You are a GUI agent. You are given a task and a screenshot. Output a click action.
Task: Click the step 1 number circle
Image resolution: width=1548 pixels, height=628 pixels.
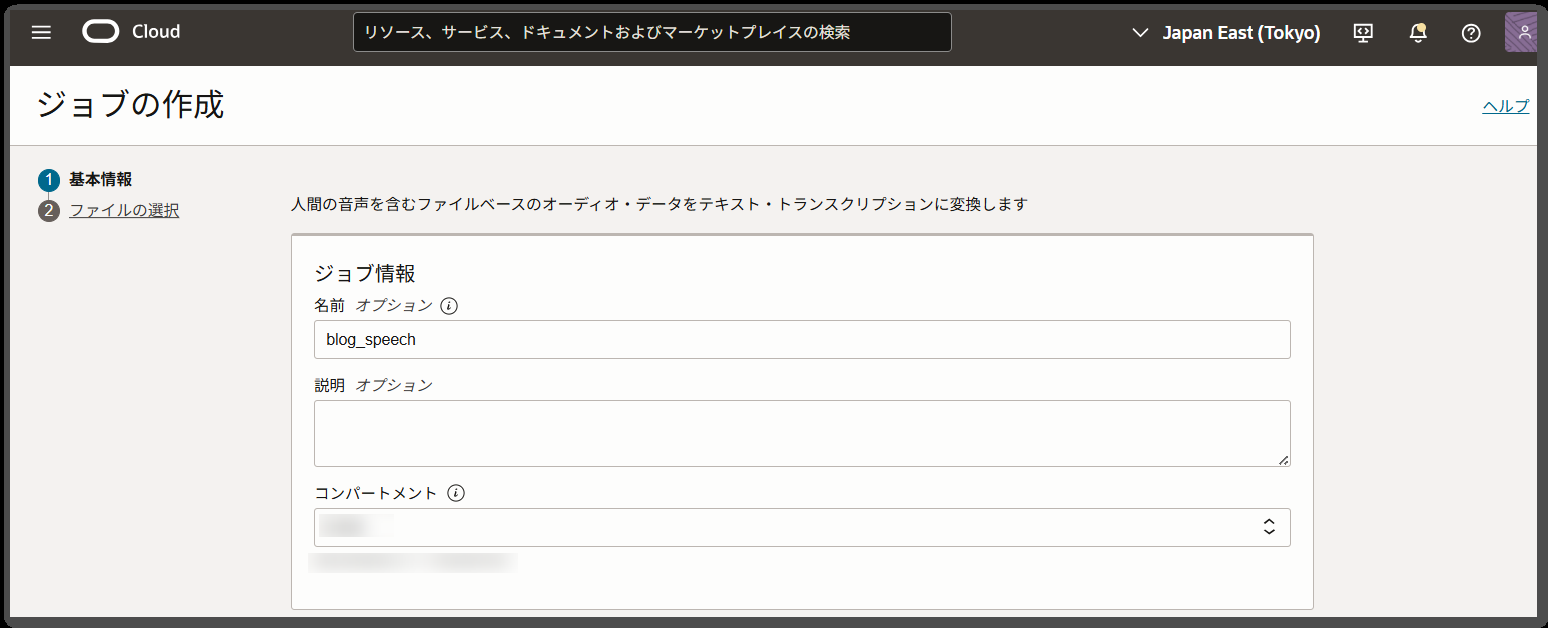point(49,180)
